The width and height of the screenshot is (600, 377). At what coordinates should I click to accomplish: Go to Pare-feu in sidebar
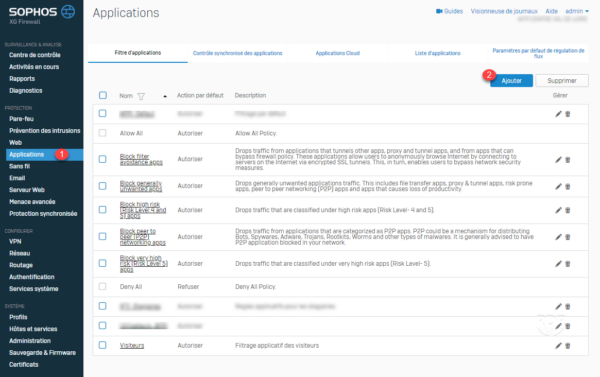[21, 119]
